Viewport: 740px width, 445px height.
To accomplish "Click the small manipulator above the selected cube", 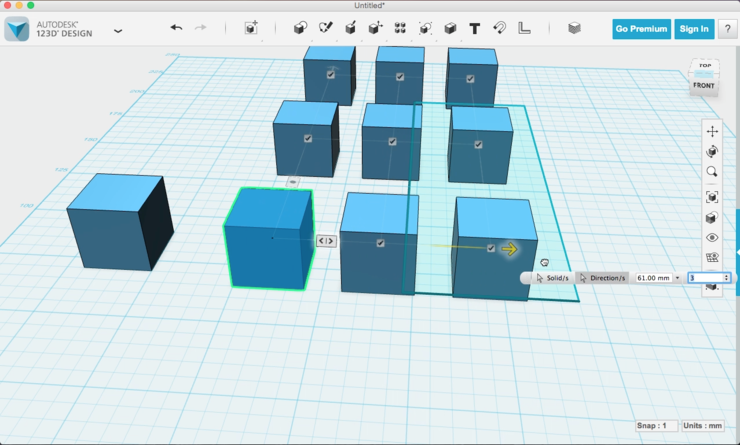I will click(293, 182).
